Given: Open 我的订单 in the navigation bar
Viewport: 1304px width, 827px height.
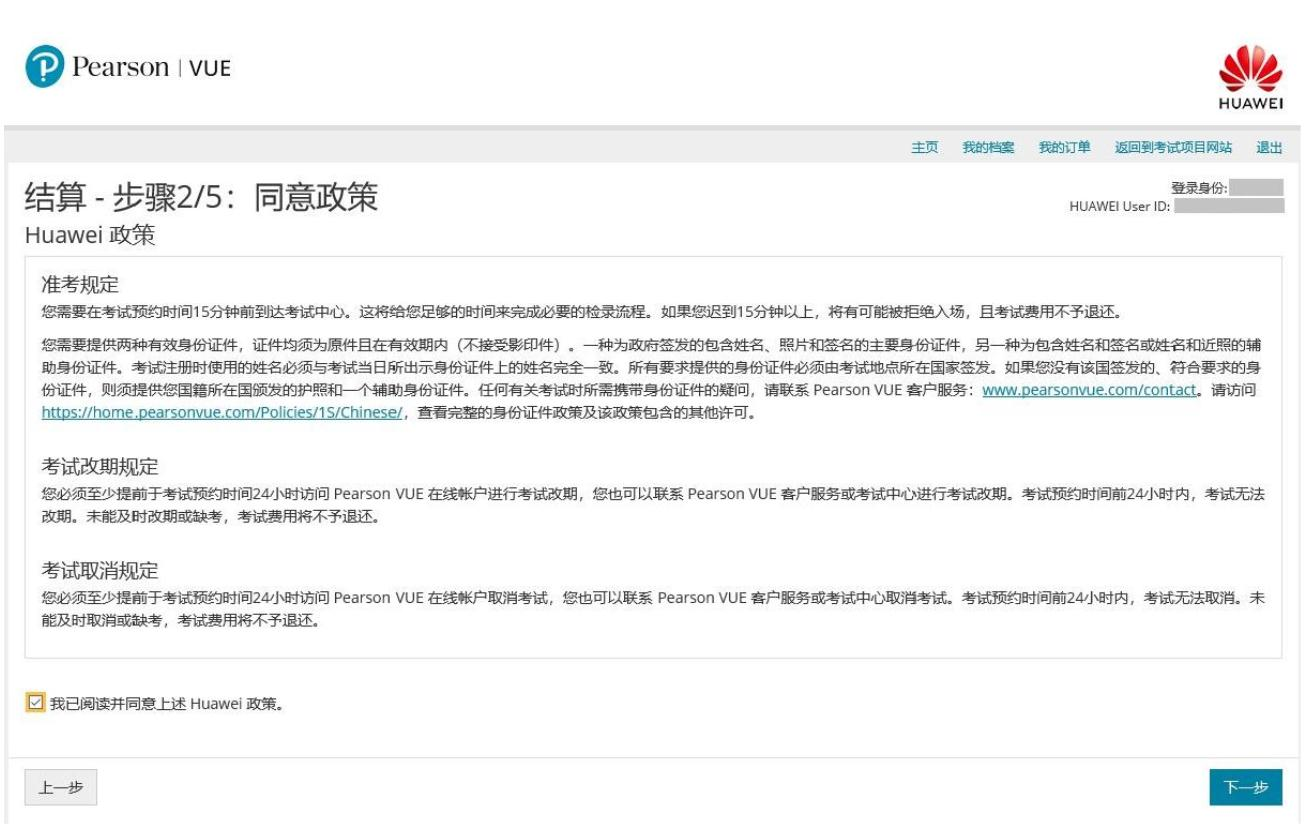Looking at the screenshot, I should click(x=1064, y=147).
